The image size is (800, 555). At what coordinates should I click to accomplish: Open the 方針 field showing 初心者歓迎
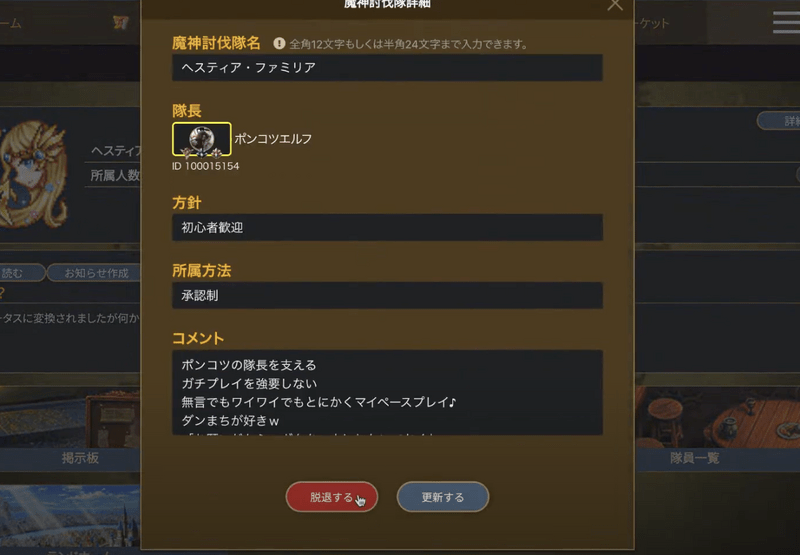pyautogui.click(x=387, y=228)
